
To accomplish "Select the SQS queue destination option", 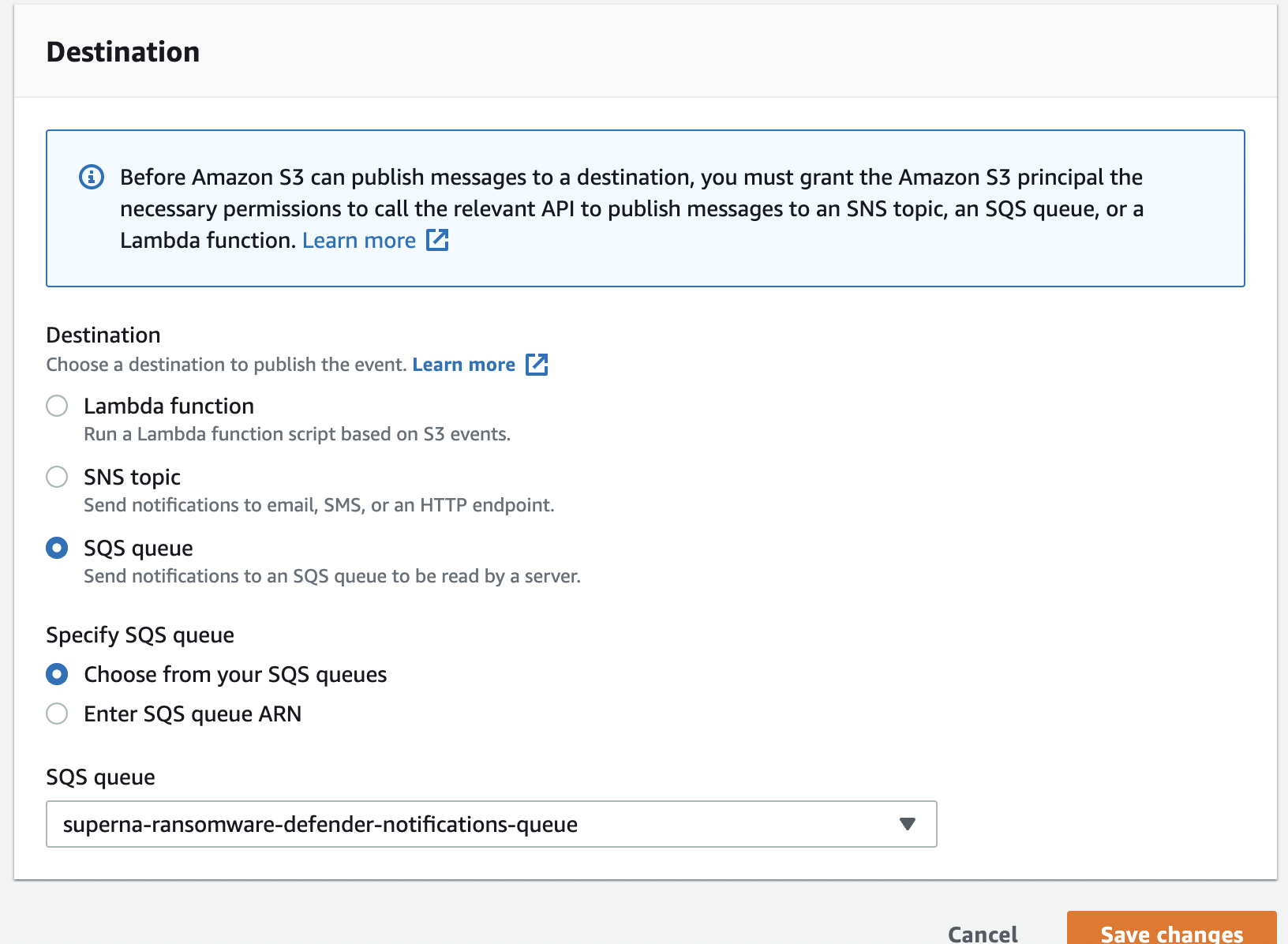I will click(x=56, y=548).
